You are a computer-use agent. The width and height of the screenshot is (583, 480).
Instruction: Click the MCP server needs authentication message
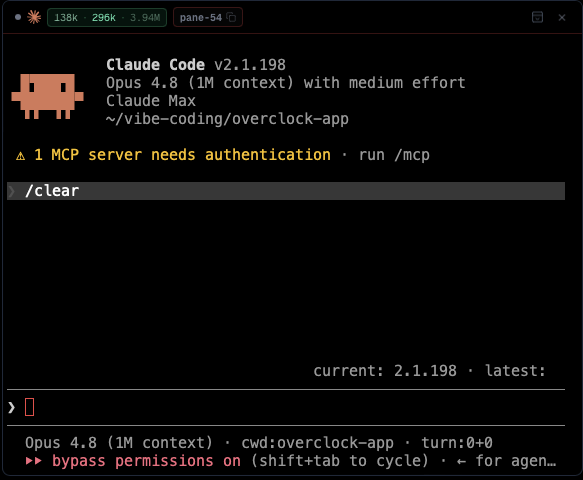pyautogui.click(x=182, y=155)
